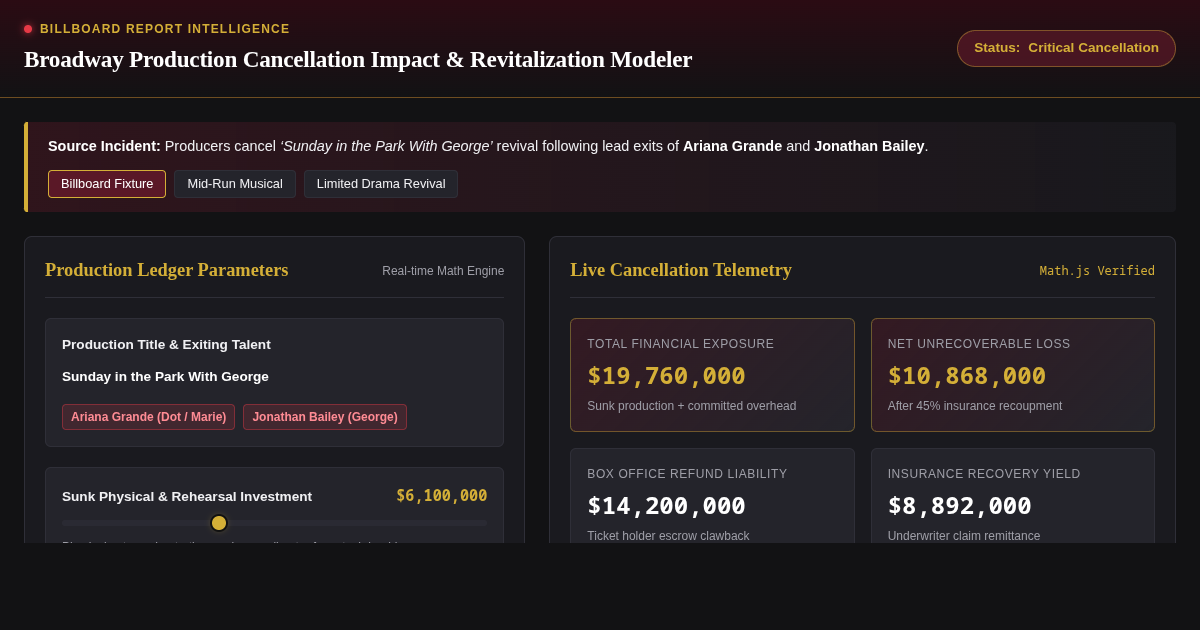Click the 'Underwriter claim remittance' note
Image resolution: width=1200 pixels, height=630 pixels.
tap(964, 536)
